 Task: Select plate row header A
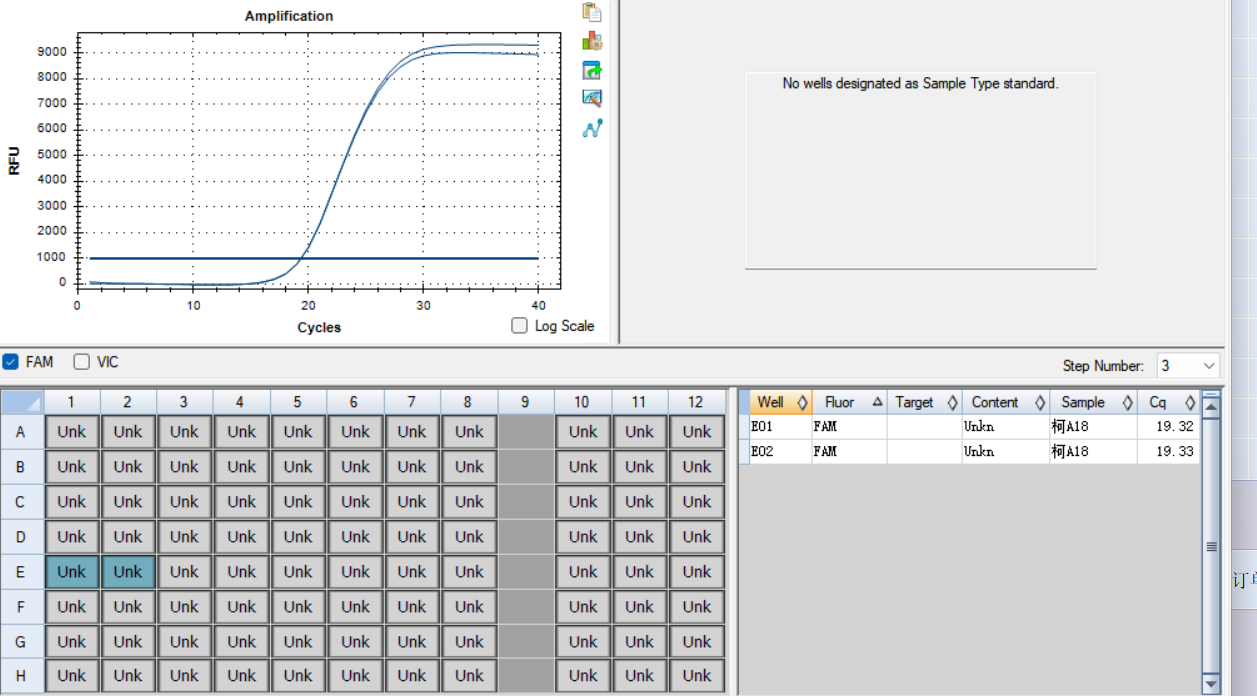tap(22, 432)
